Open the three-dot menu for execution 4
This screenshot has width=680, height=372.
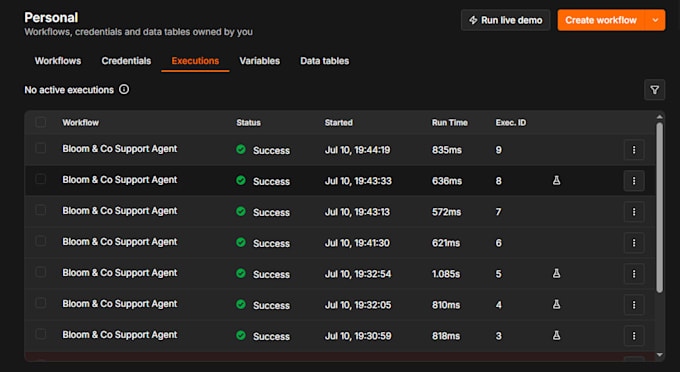pyautogui.click(x=634, y=305)
